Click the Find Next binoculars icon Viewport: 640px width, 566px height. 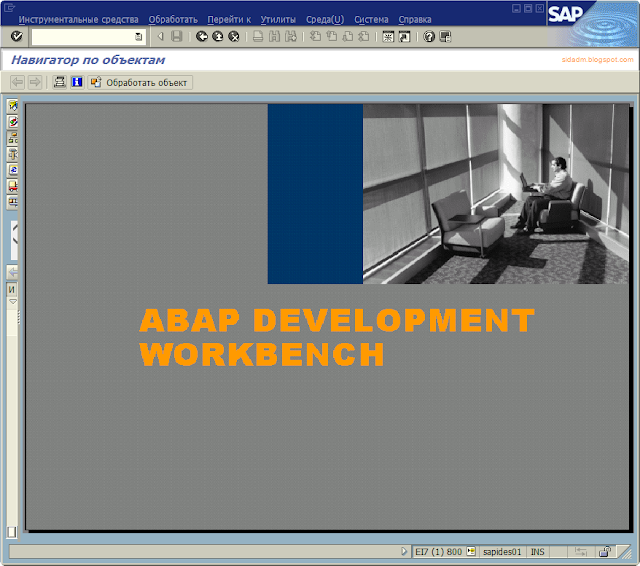tap(291, 36)
